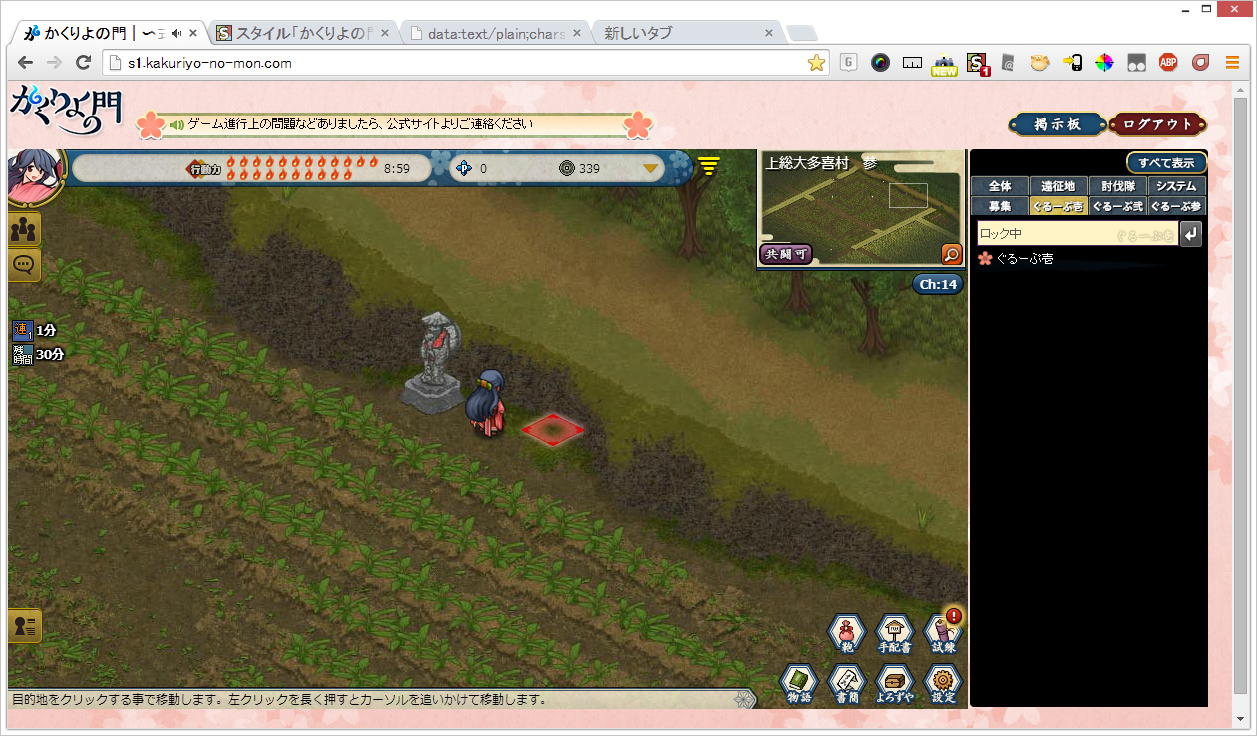Click the yellow stacked-lines menu icon

click(709, 167)
